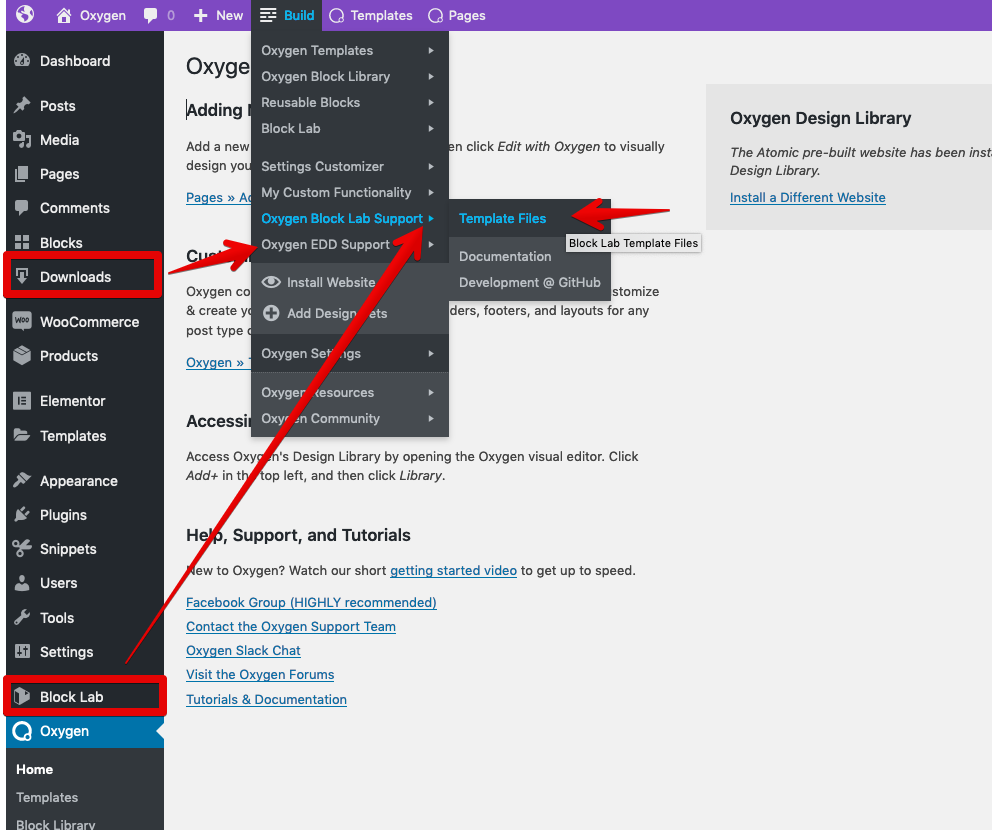
Task: Open the Oxygen Slack Chat link
Action: [243, 650]
